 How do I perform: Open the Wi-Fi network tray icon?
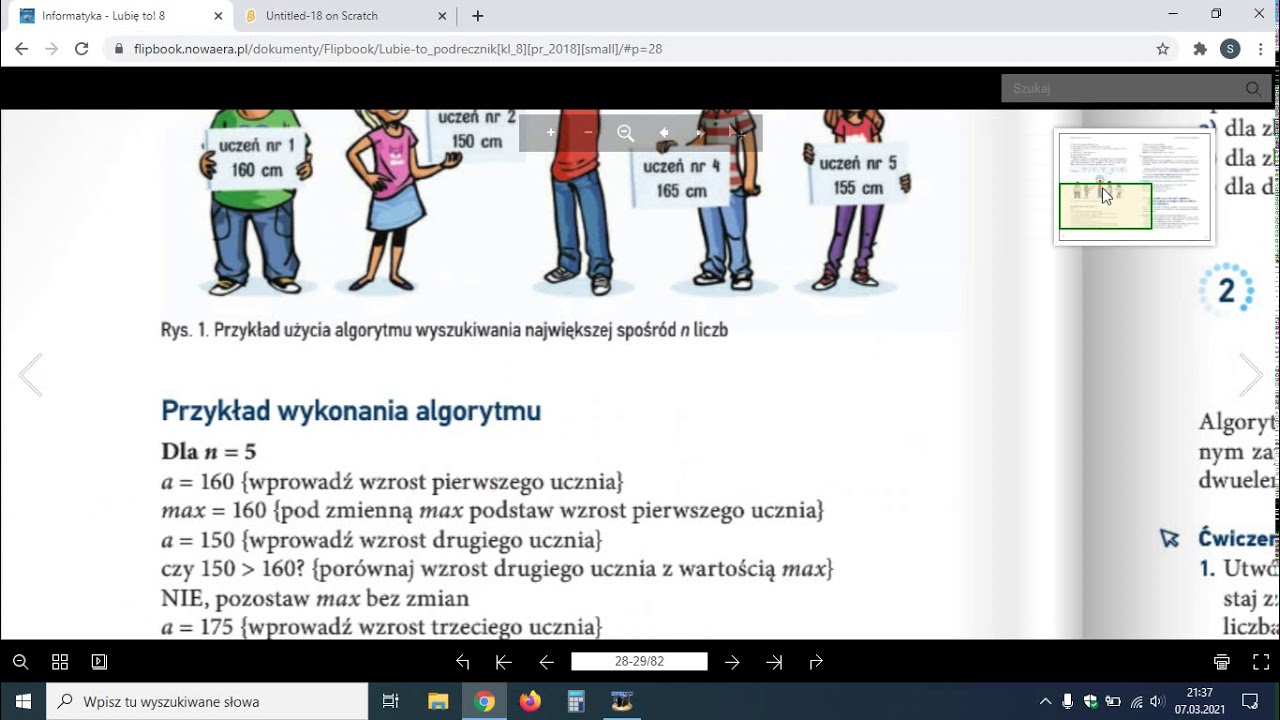1136,701
